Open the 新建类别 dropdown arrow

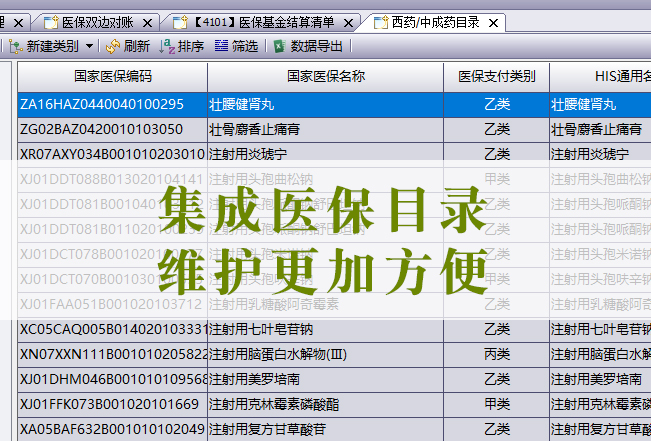[x=88, y=46]
